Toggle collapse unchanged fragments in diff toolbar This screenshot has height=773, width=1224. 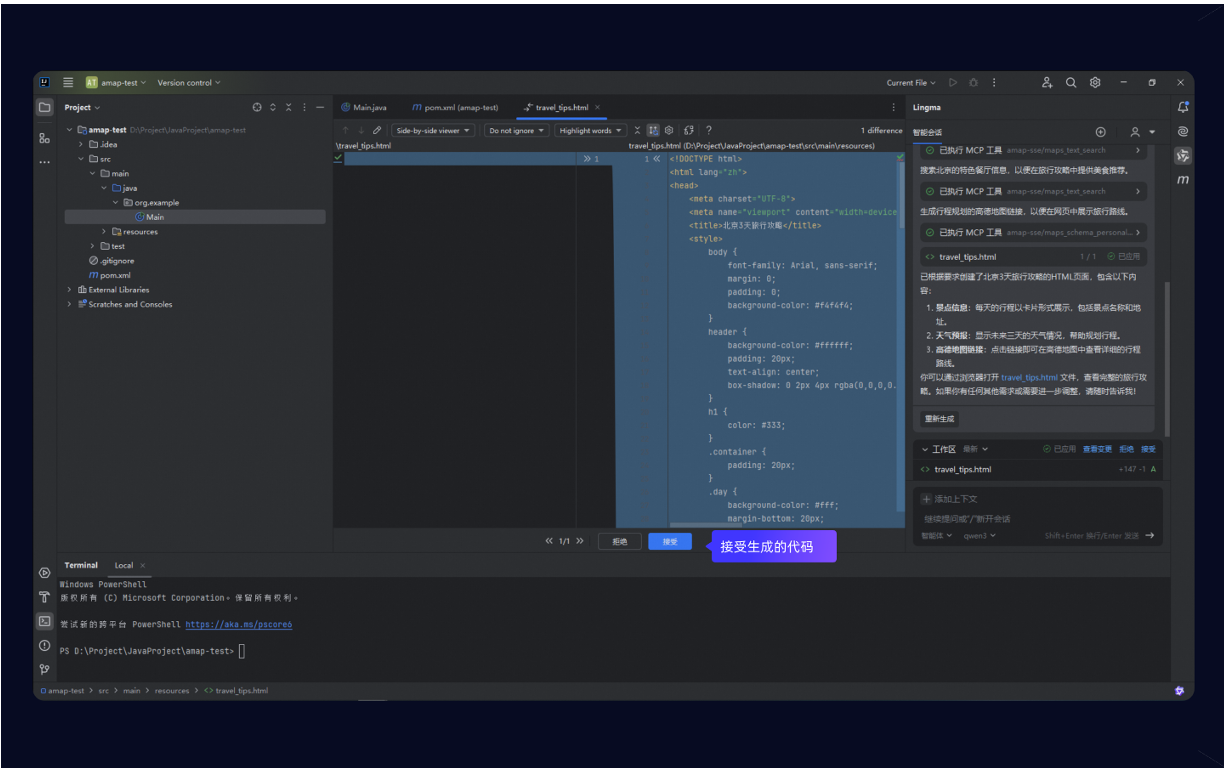coord(637,130)
